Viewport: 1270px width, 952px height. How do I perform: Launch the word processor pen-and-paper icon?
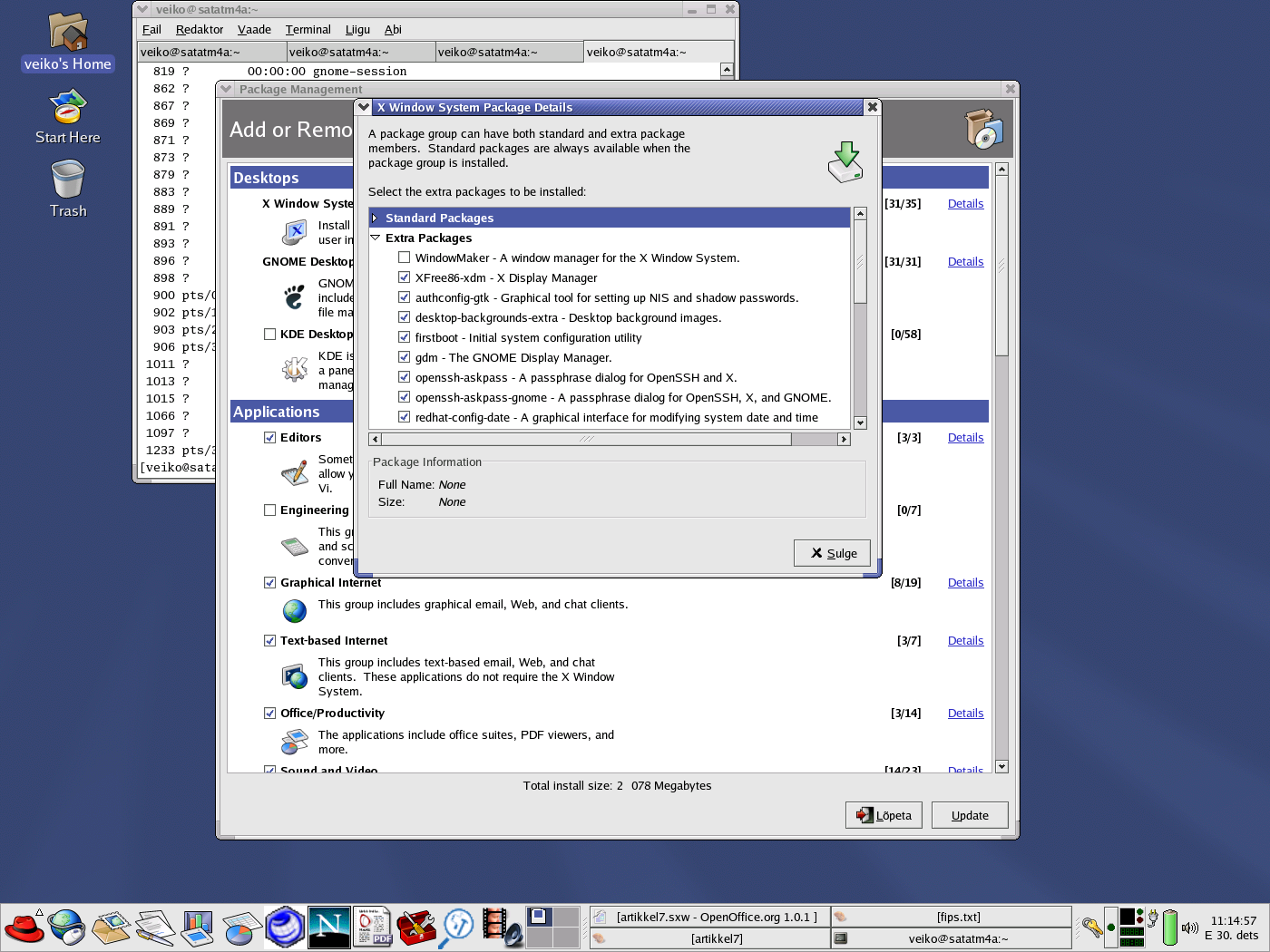pyautogui.click(x=154, y=928)
